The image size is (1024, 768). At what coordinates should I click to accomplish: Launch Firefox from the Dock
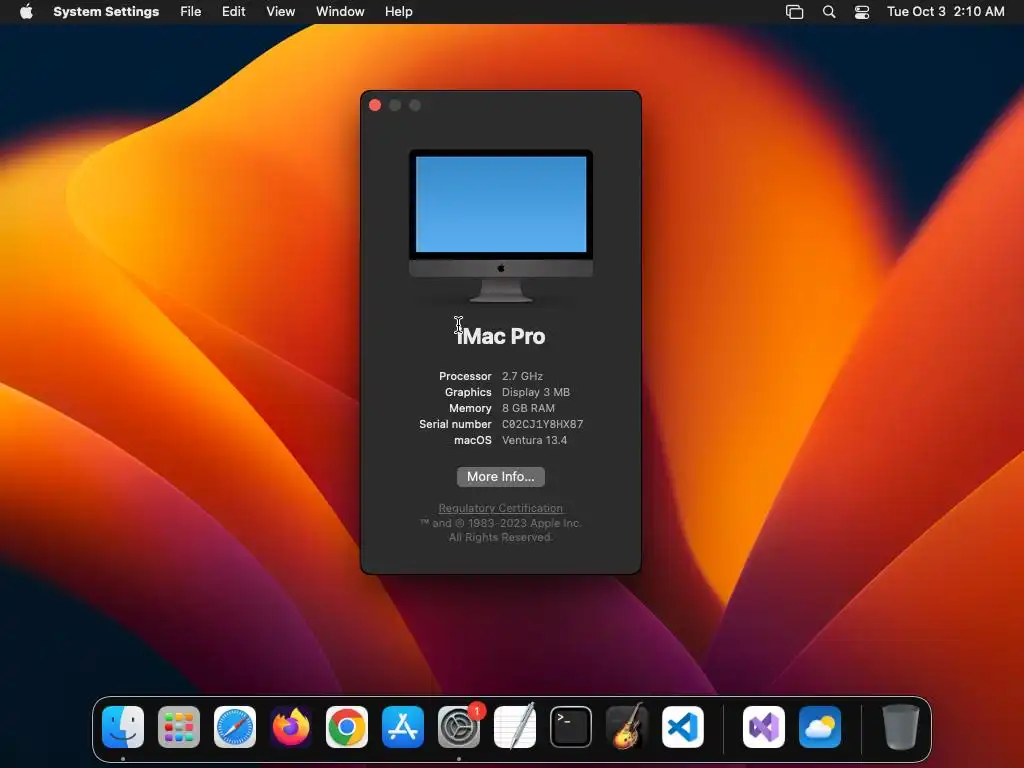[291, 727]
